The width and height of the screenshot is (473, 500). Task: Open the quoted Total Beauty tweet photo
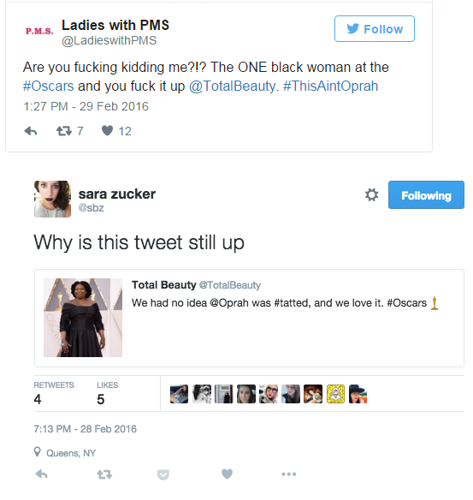[x=83, y=317]
